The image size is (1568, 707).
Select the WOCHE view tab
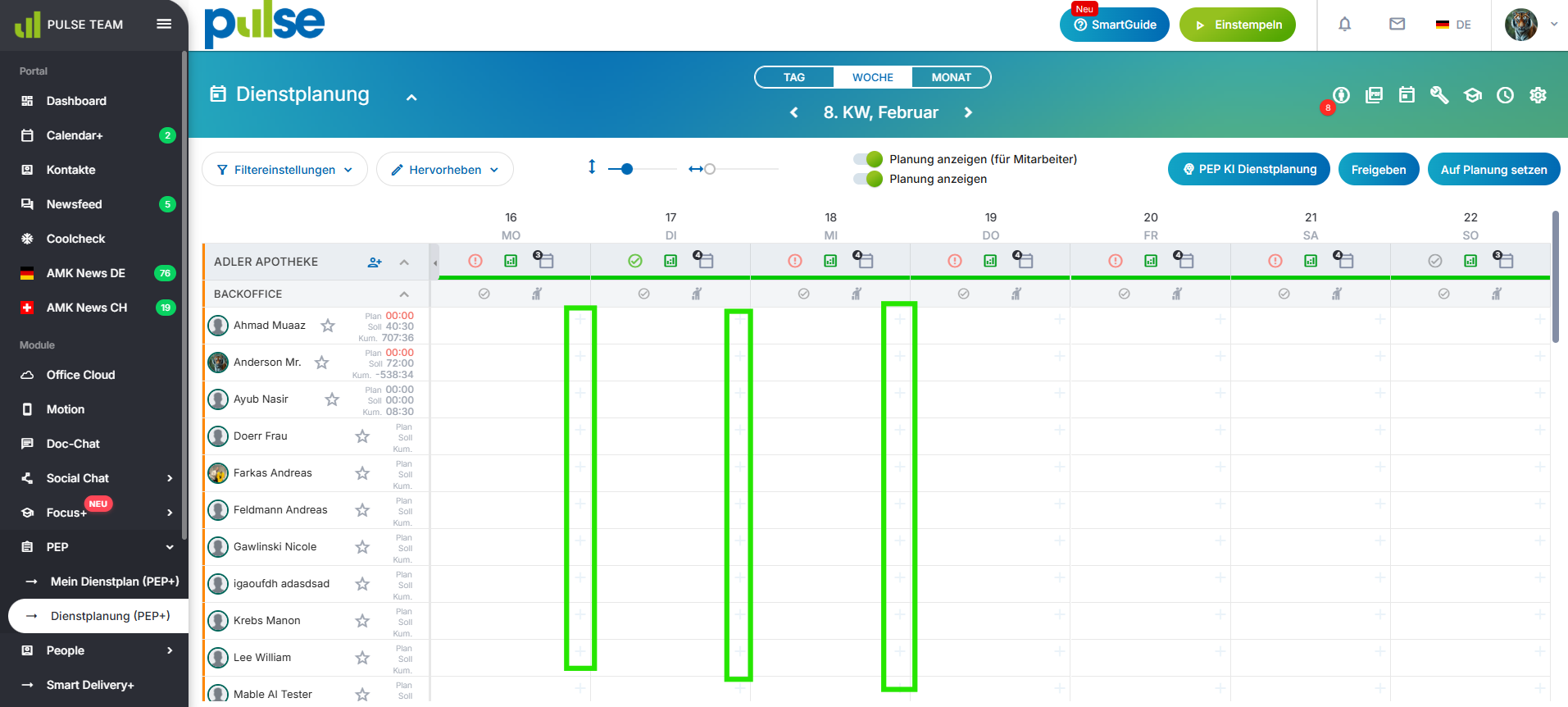873,77
